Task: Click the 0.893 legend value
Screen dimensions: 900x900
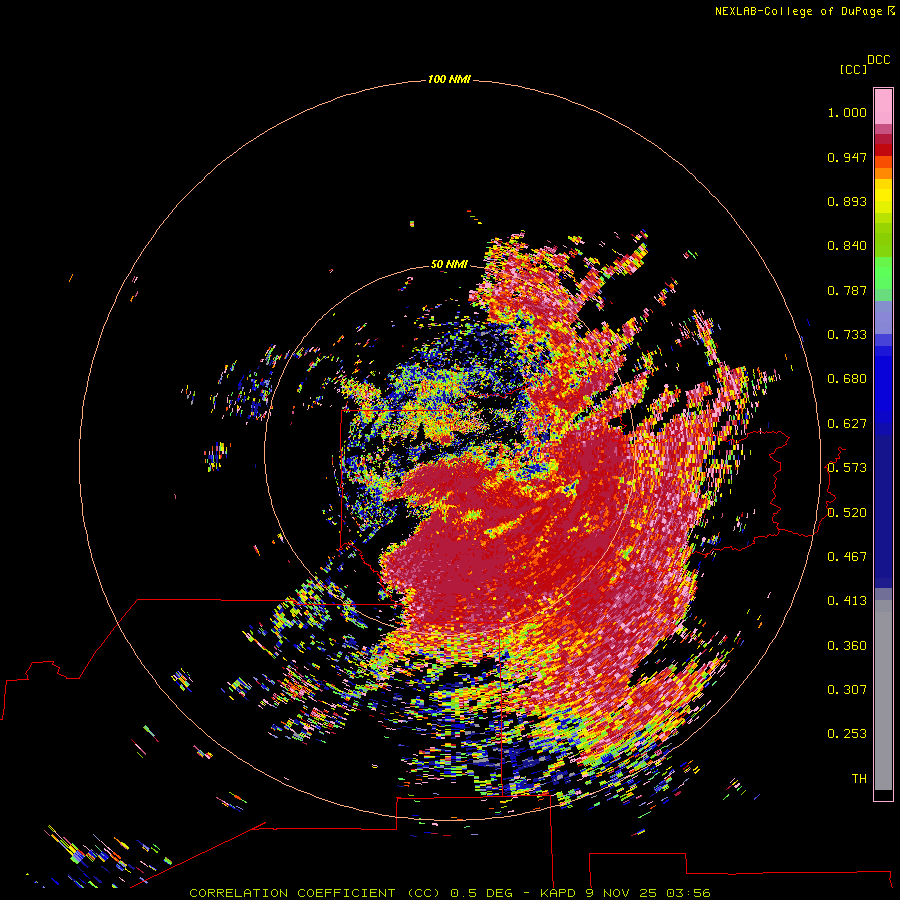Action: coord(847,201)
